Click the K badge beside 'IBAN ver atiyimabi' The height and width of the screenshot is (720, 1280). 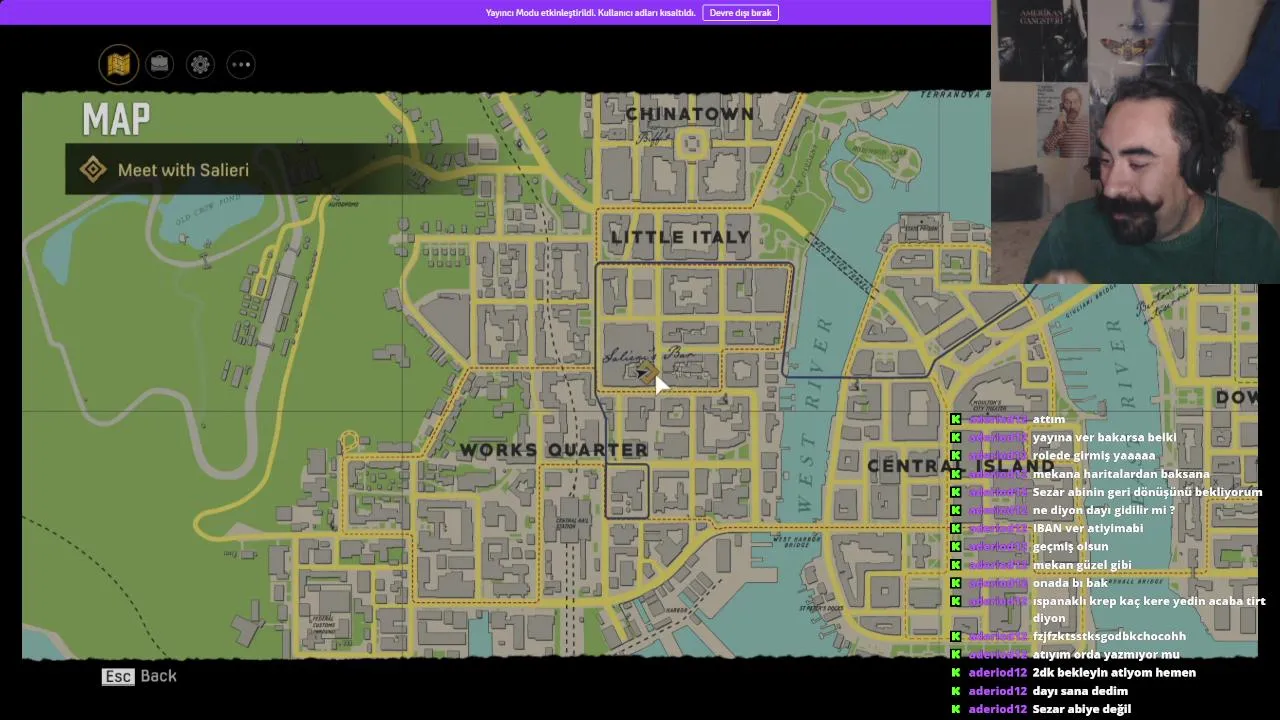pyautogui.click(x=955, y=528)
